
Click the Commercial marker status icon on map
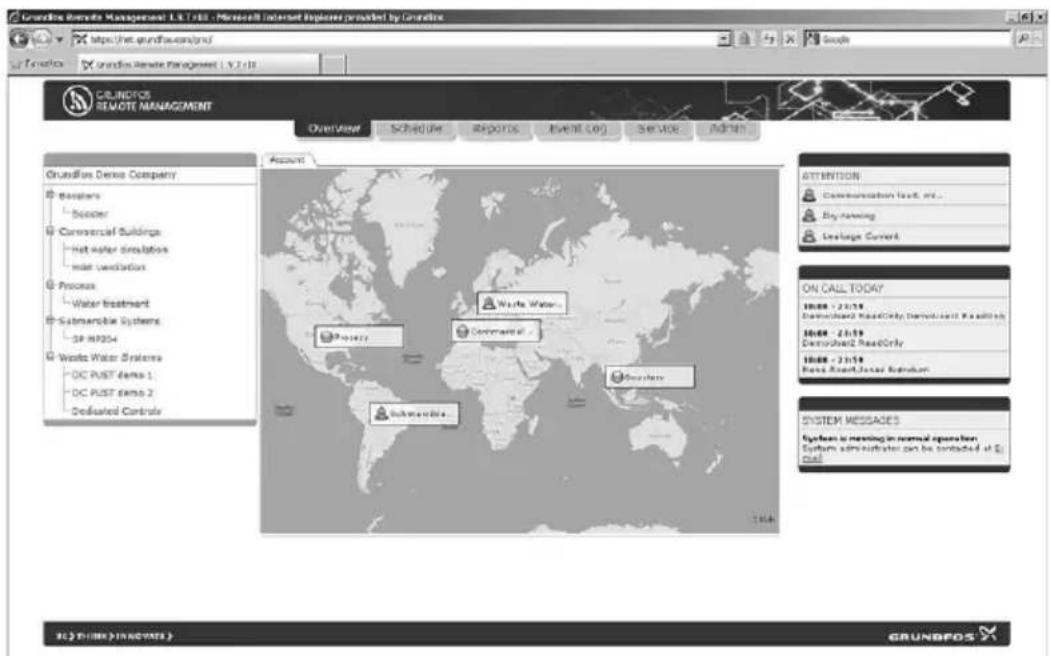462,332
